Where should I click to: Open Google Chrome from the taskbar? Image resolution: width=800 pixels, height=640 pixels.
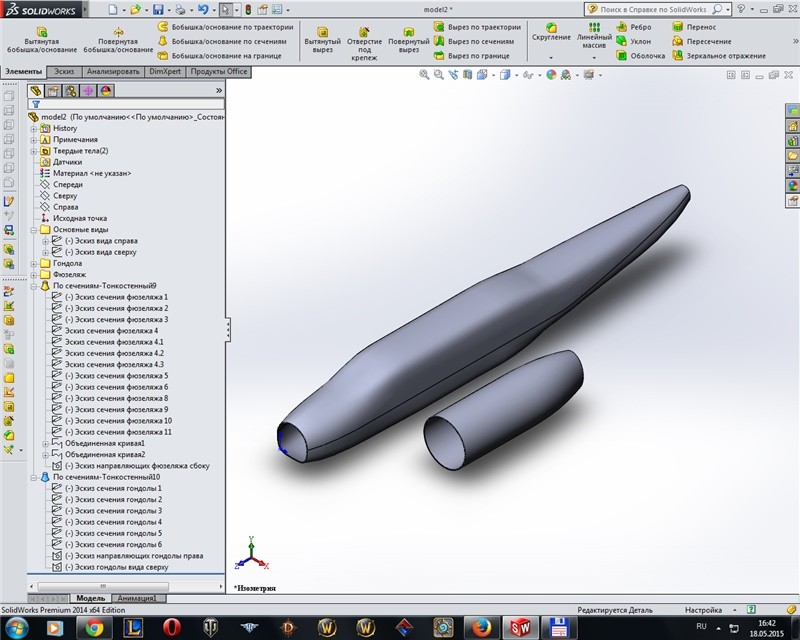[x=94, y=627]
